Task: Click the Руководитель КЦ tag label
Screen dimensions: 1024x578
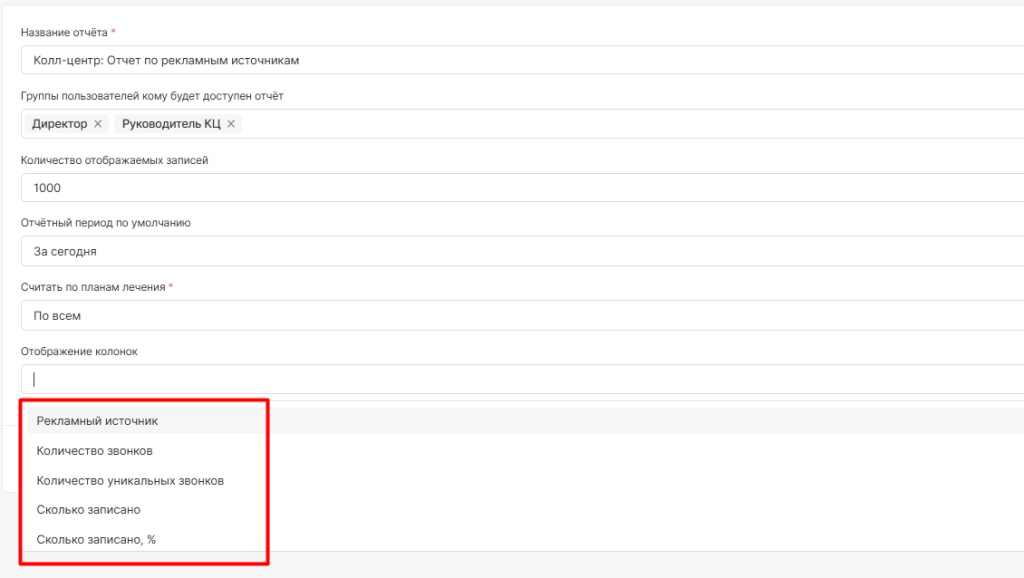Action: [170, 124]
